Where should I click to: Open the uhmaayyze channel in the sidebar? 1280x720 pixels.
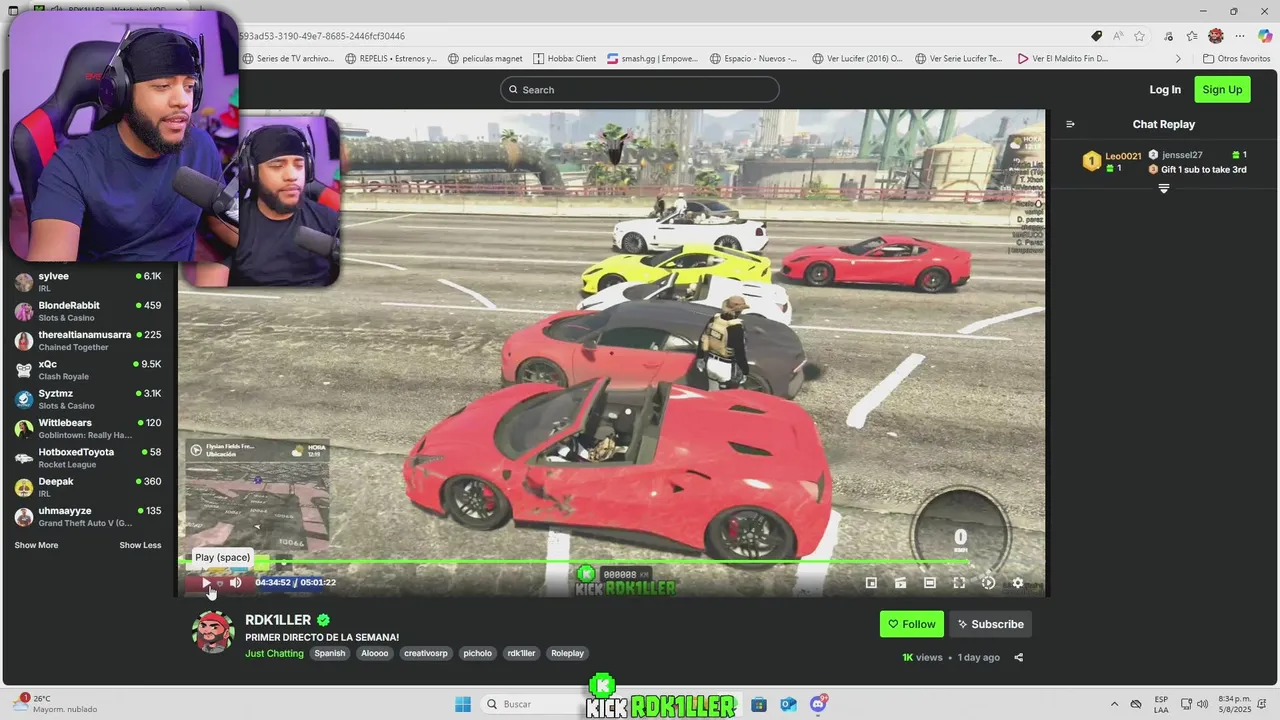(88, 516)
